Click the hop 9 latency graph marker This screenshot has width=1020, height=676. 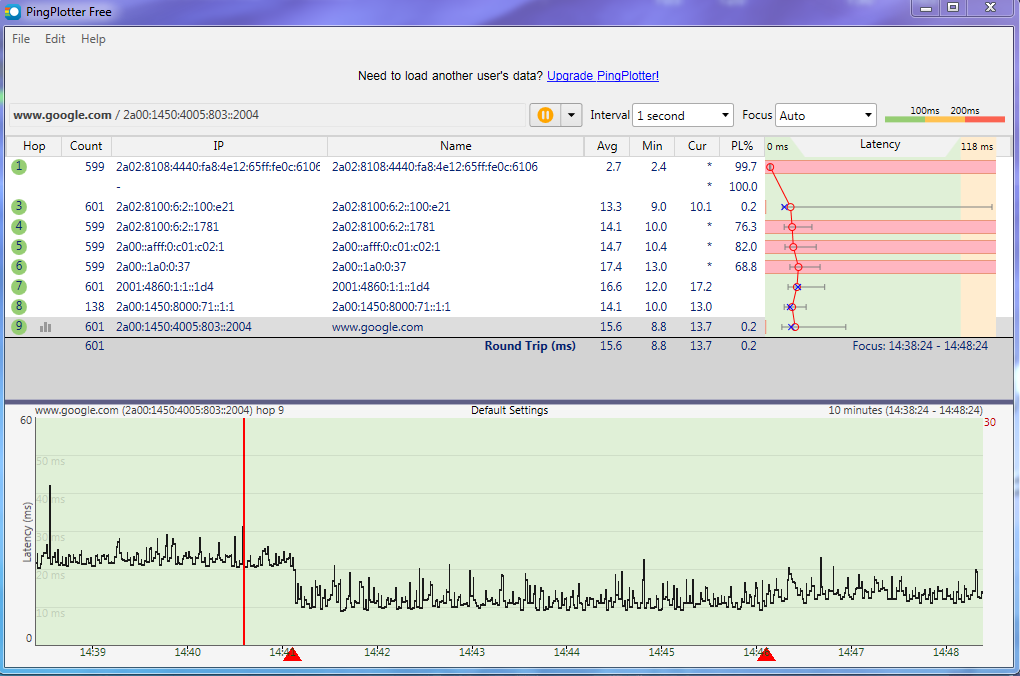point(793,327)
